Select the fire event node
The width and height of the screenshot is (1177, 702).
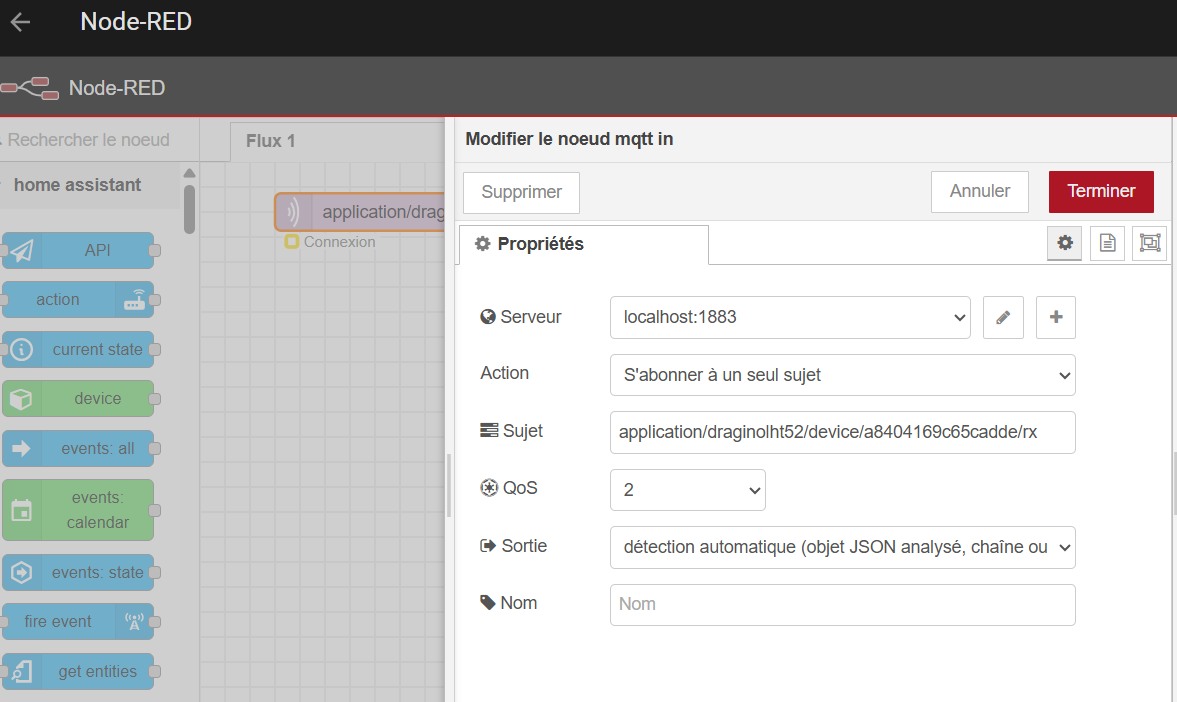tap(78, 621)
